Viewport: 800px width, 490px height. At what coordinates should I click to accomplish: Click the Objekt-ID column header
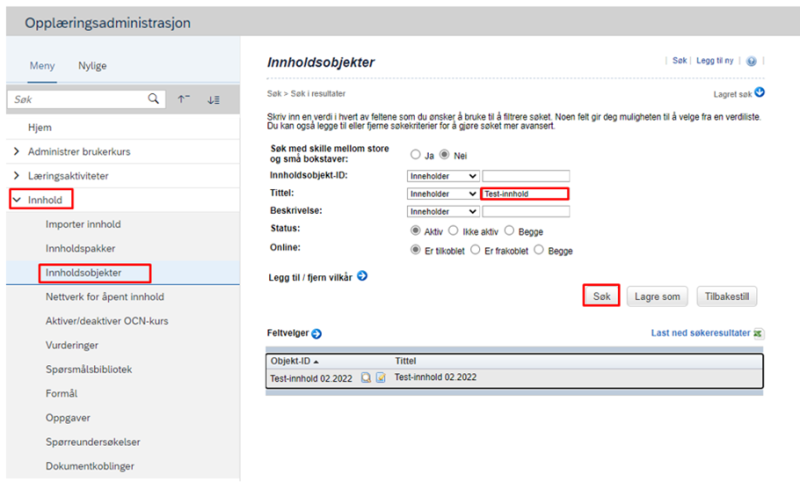coord(290,361)
